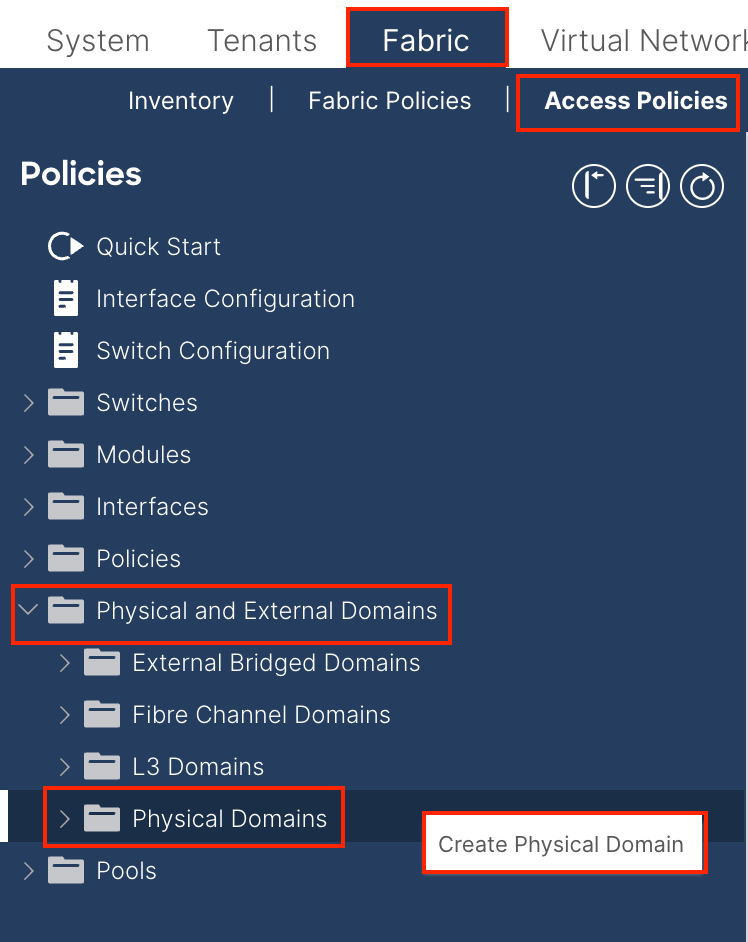Viewport: 748px width, 942px height.
Task: Go to the Inventory submenu
Action: [x=181, y=101]
